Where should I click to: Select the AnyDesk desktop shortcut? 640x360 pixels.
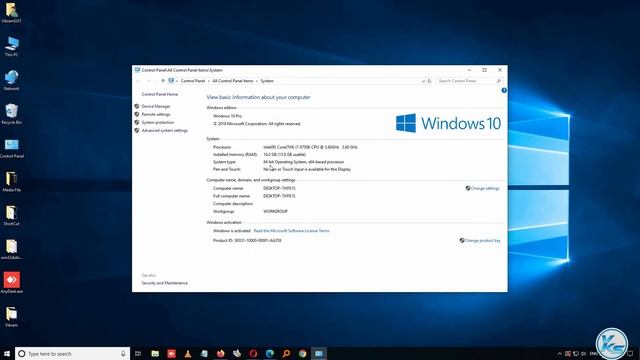(x=11, y=283)
